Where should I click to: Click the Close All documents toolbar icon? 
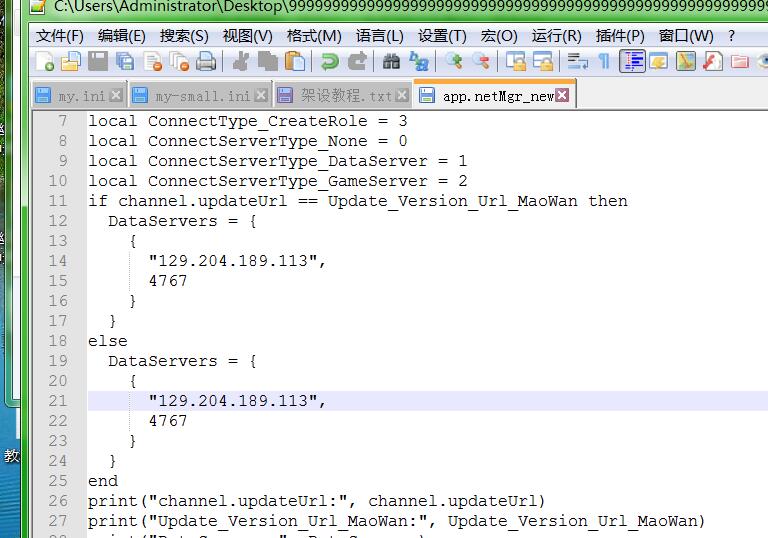pyautogui.click(x=179, y=62)
